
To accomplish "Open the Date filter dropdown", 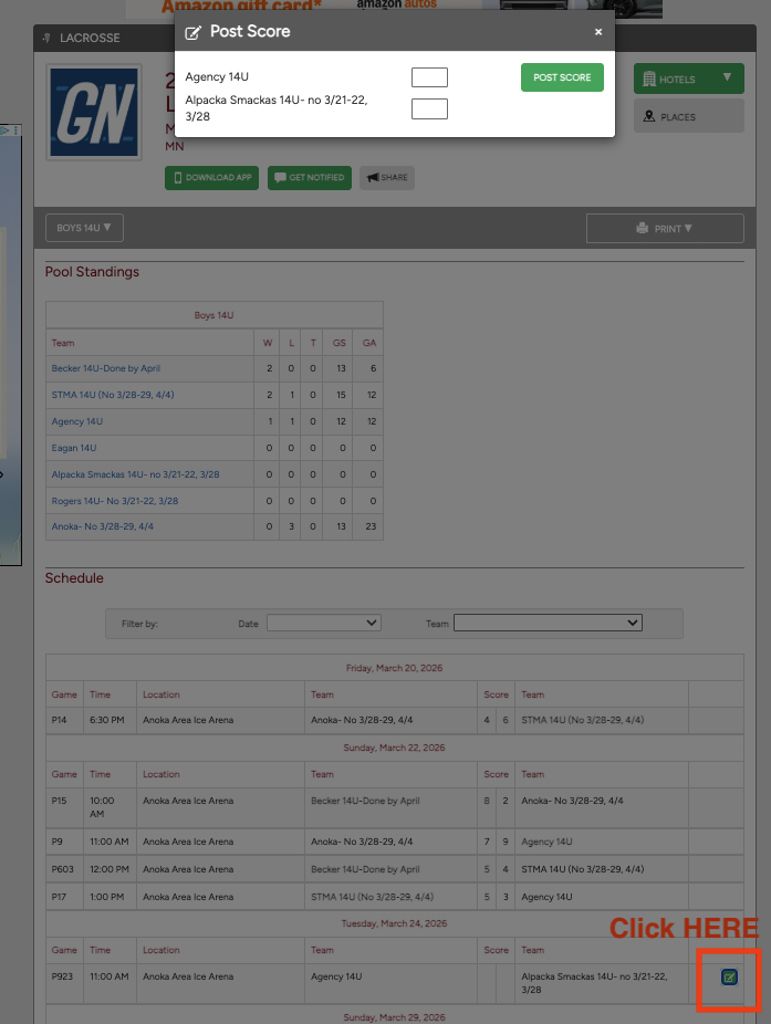I will (323, 623).
